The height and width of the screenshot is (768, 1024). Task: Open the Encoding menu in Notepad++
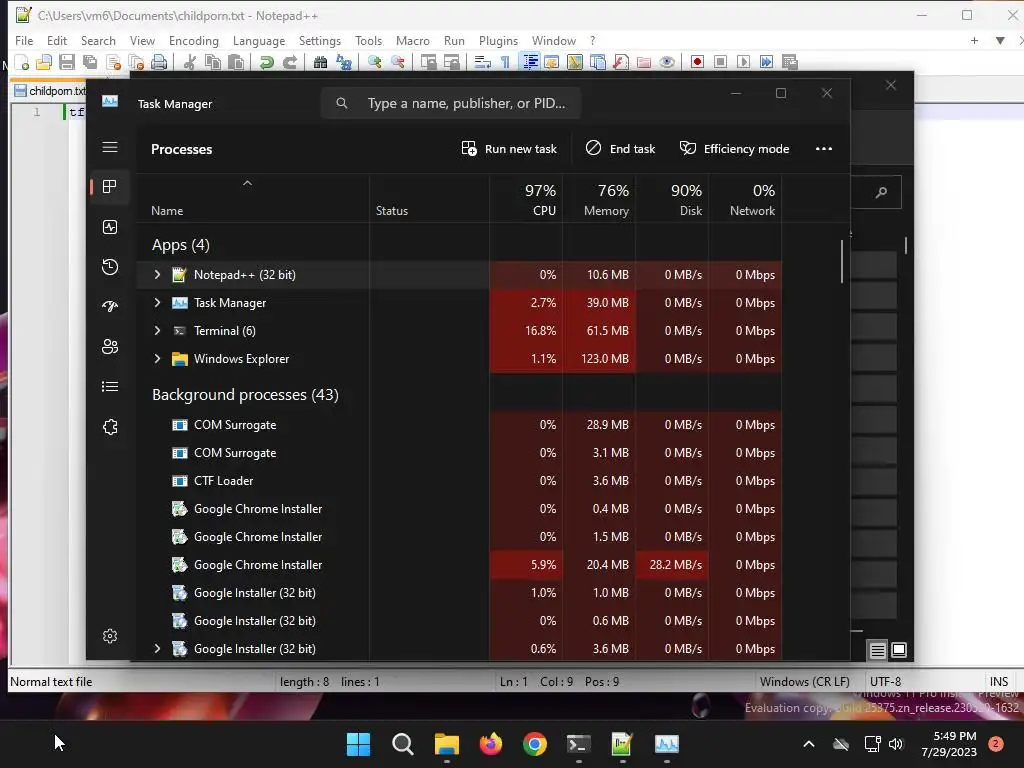pos(193,40)
